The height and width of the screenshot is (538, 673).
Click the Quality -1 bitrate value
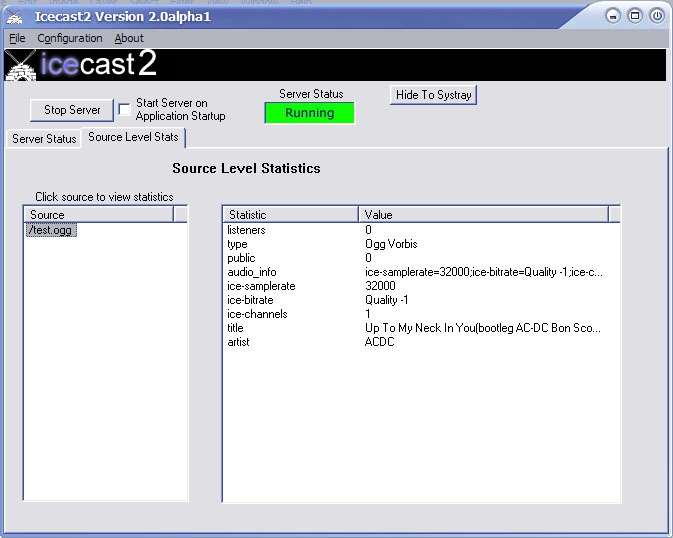point(386,300)
